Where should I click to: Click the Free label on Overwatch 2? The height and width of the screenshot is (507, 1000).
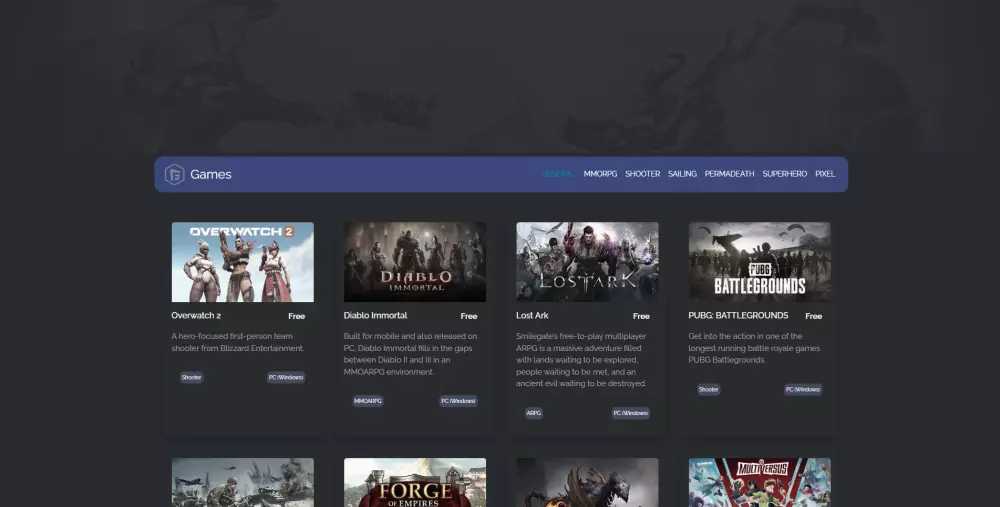[x=297, y=316]
